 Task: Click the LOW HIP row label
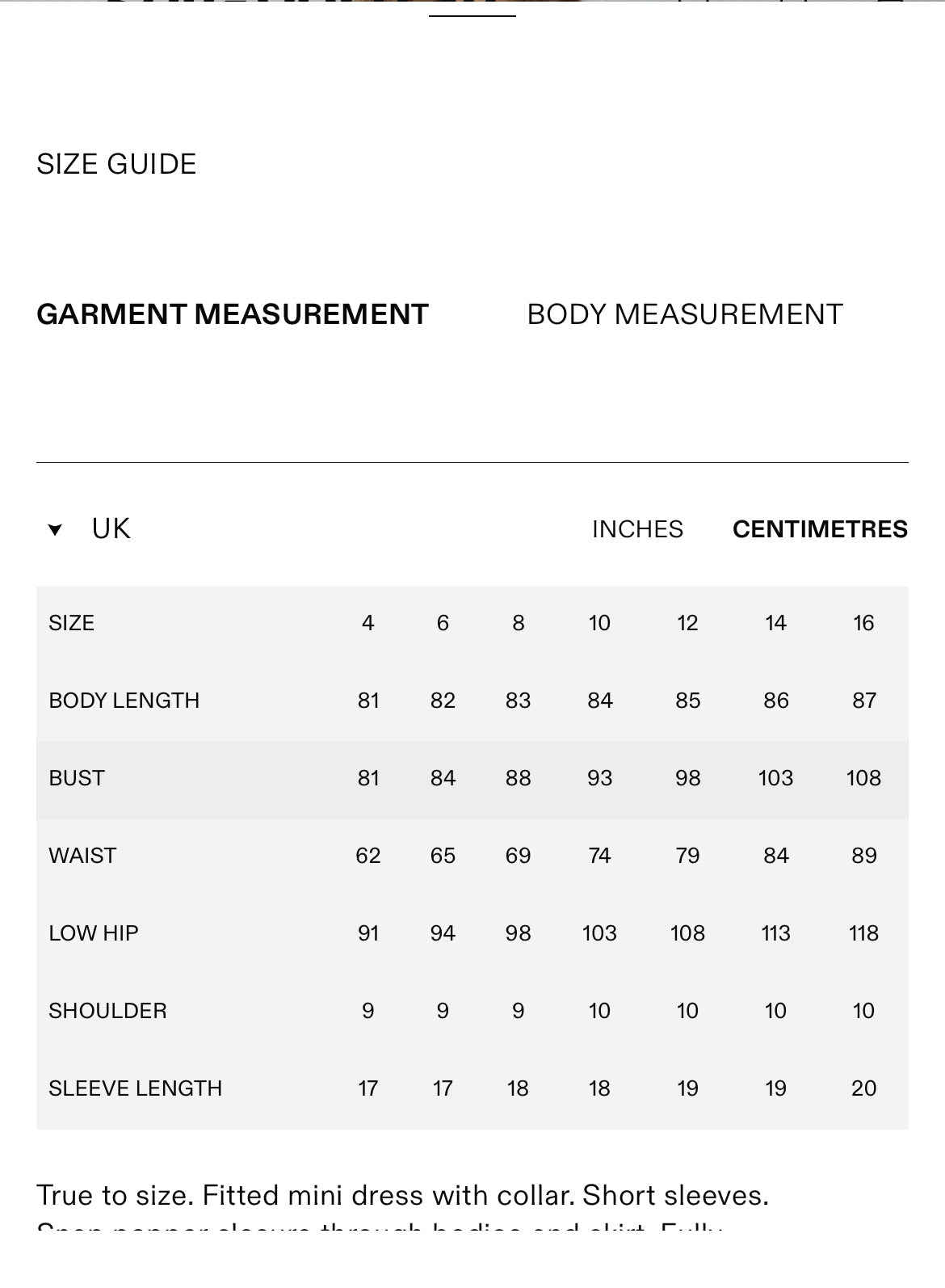pyautogui.click(x=94, y=933)
